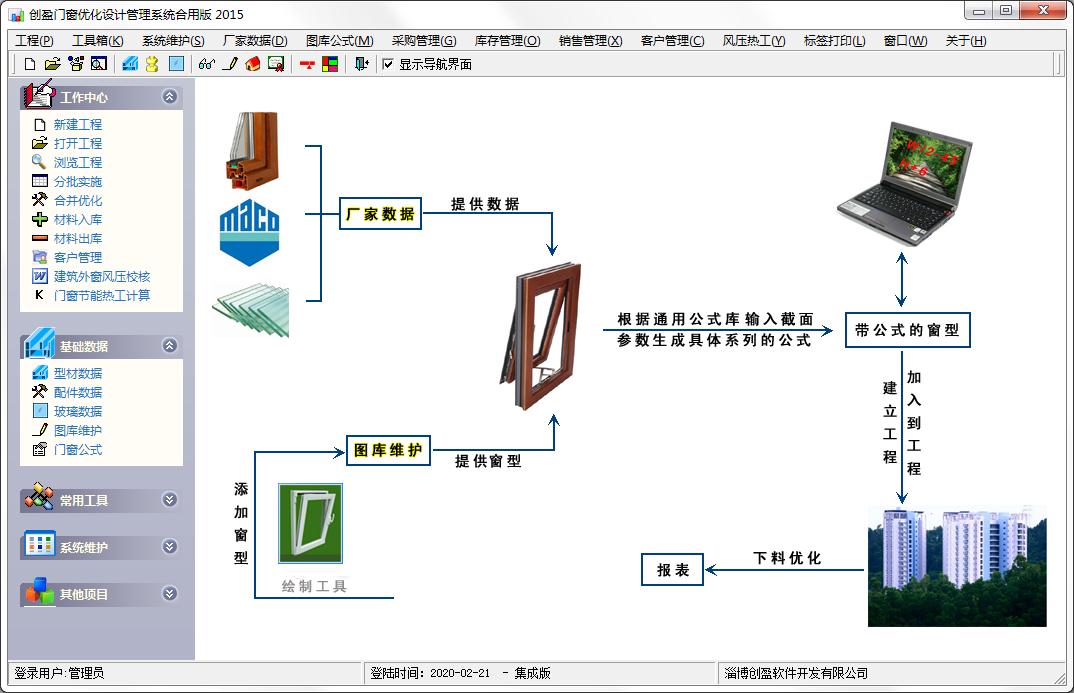Click the exit door toolbar icon
This screenshot has width=1074, height=693.
[362, 64]
